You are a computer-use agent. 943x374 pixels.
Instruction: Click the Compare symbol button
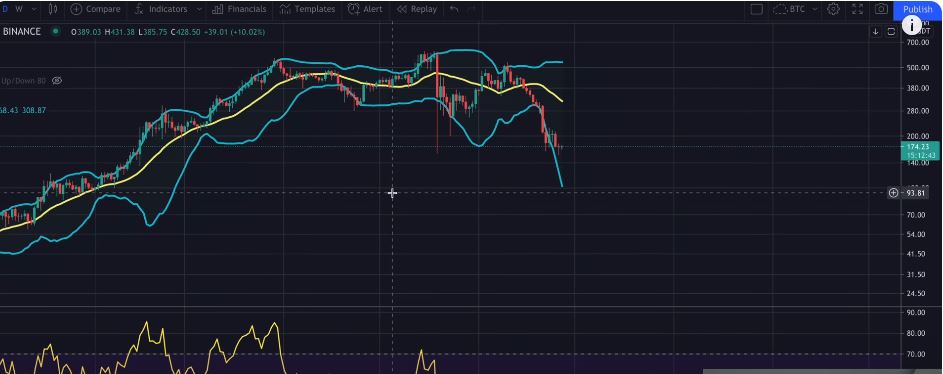(x=95, y=9)
